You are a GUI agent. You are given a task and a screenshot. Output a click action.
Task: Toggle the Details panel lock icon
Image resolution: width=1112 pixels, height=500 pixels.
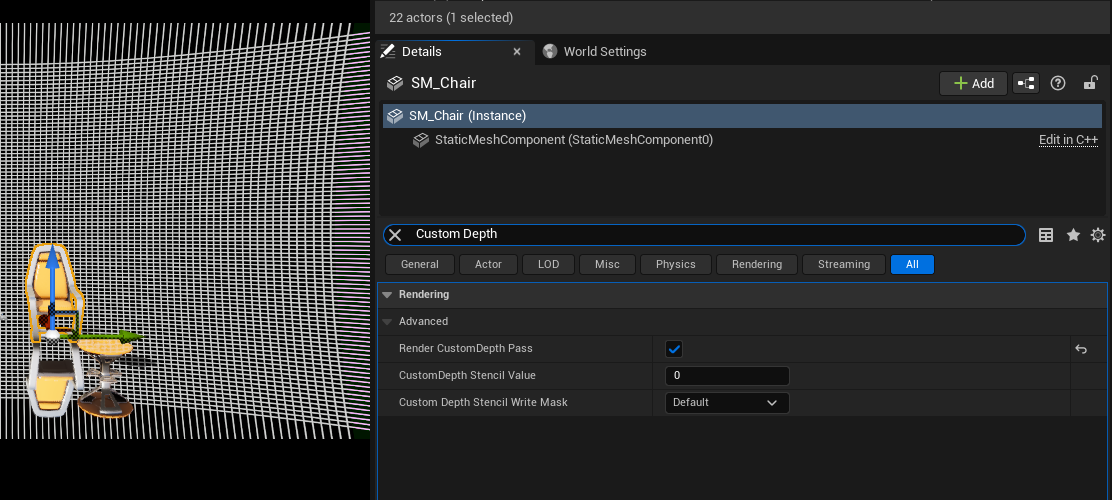(1091, 83)
